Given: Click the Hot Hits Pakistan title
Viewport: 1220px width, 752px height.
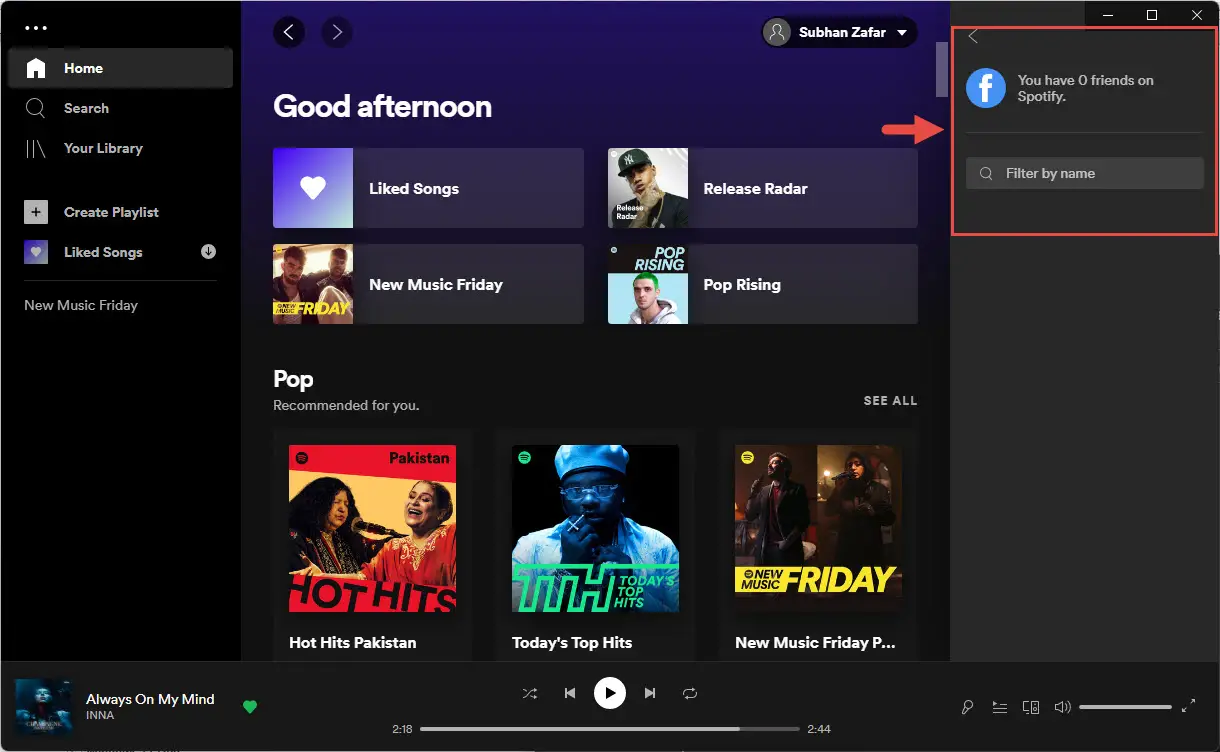Looking at the screenshot, I should pos(352,642).
